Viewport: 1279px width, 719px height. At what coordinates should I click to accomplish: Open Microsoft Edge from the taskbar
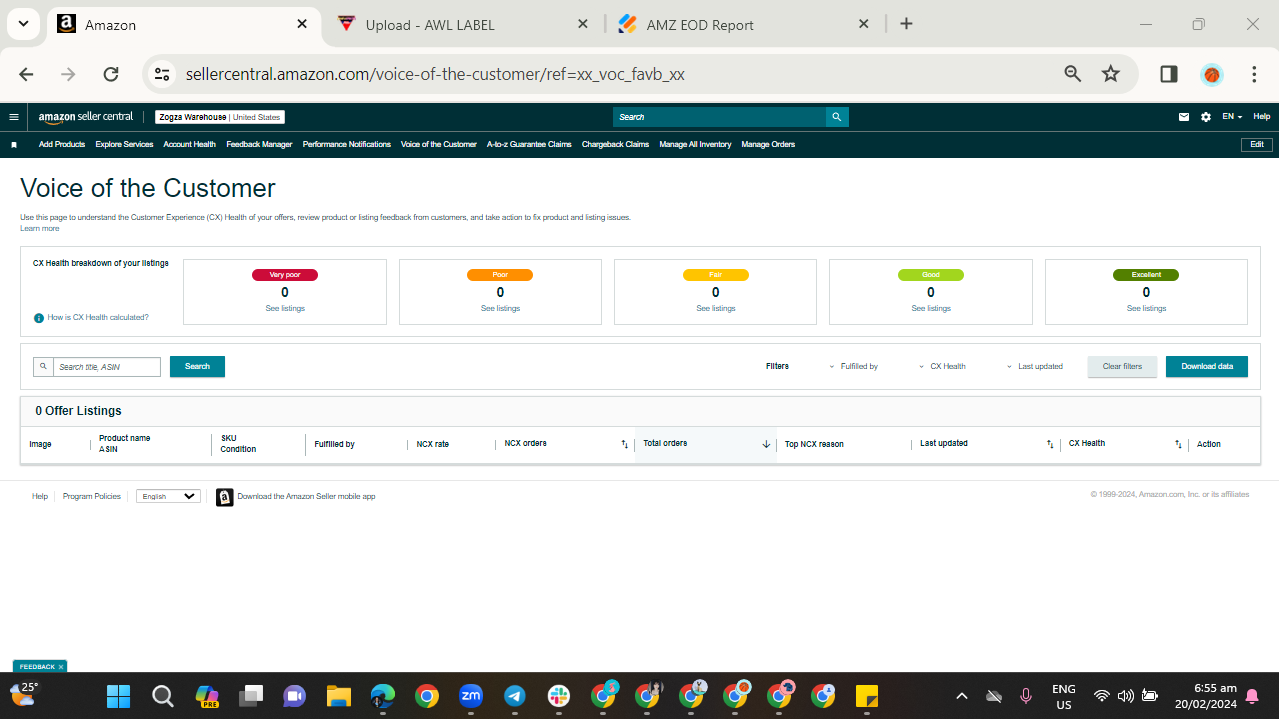coord(383,696)
